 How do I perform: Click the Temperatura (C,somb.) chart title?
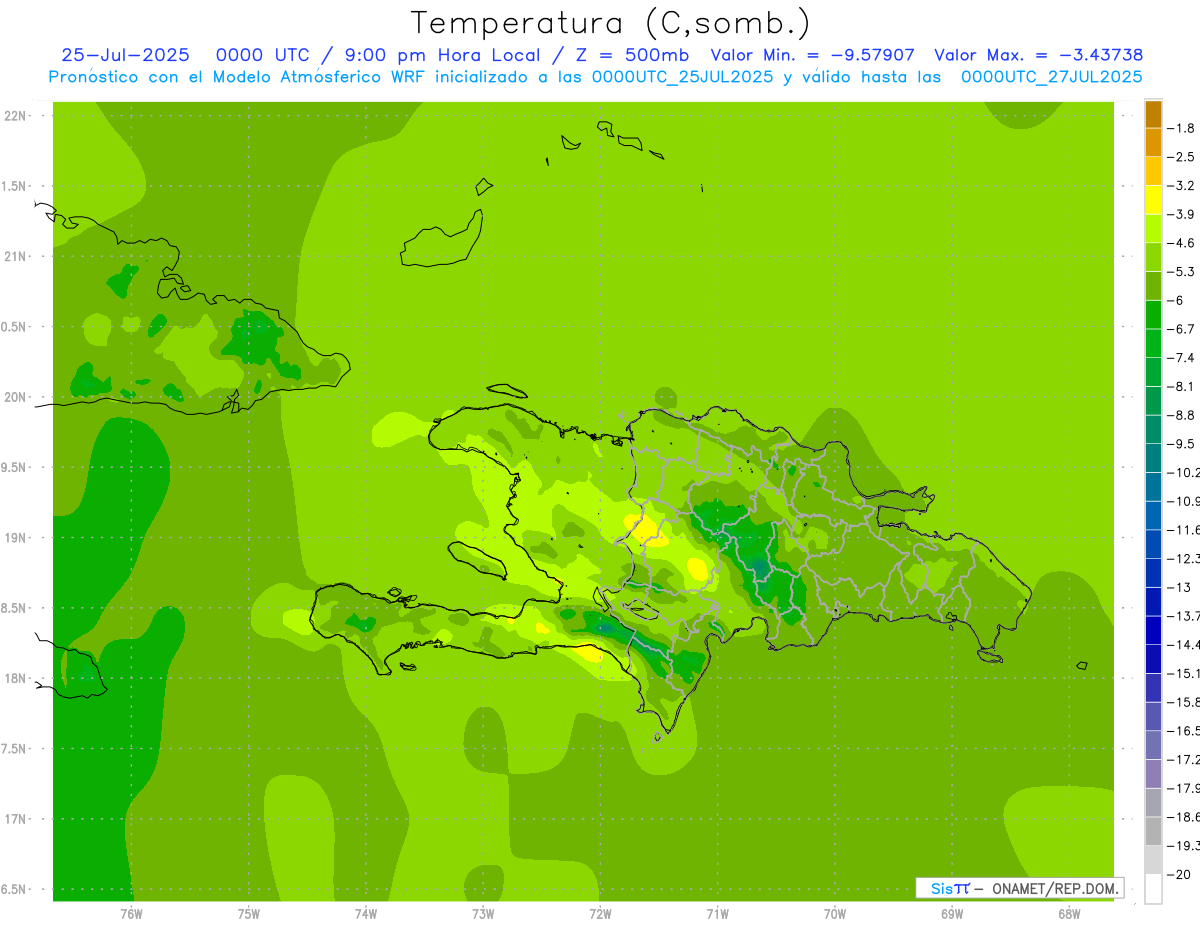[x=611, y=23]
